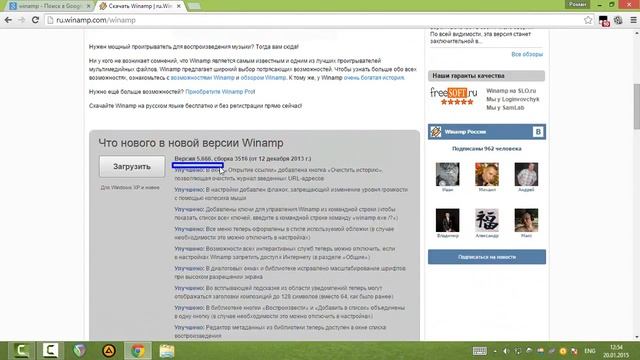Click the Загрузить download button
This screenshot has height=360, width=640.
click(x=132, y=167)
